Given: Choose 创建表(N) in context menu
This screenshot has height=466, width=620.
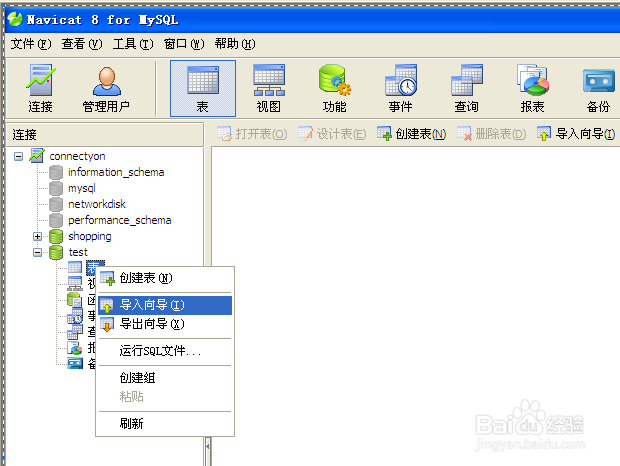Looking at the screenshot, I should (x=165, y=278).
